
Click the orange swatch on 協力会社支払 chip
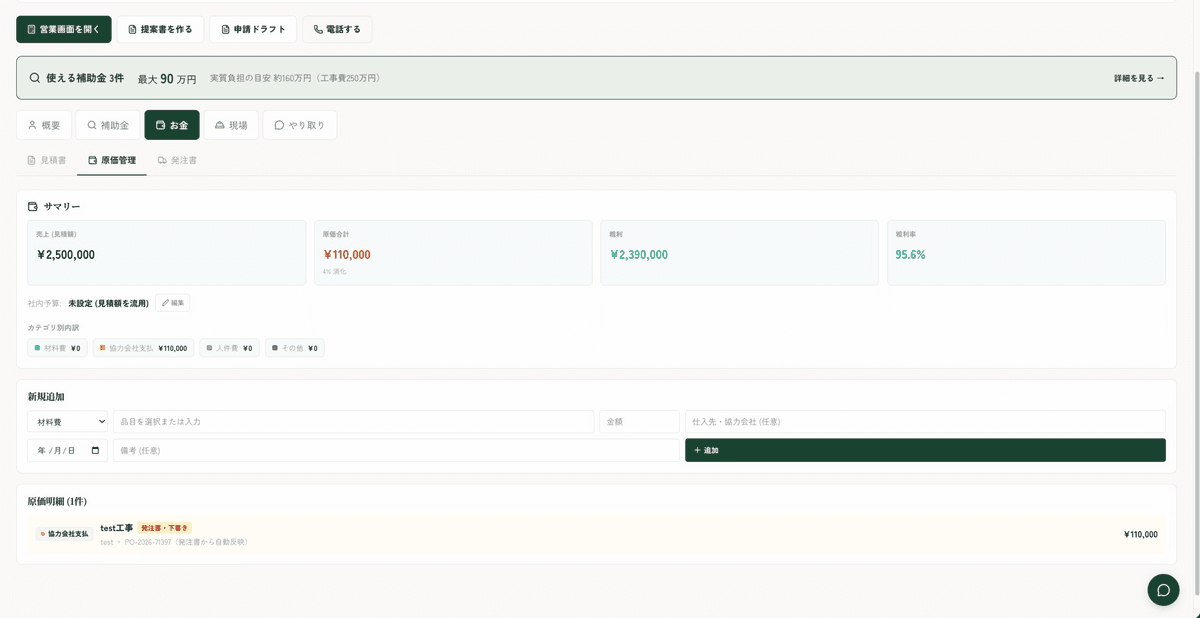tap(103, 348)
